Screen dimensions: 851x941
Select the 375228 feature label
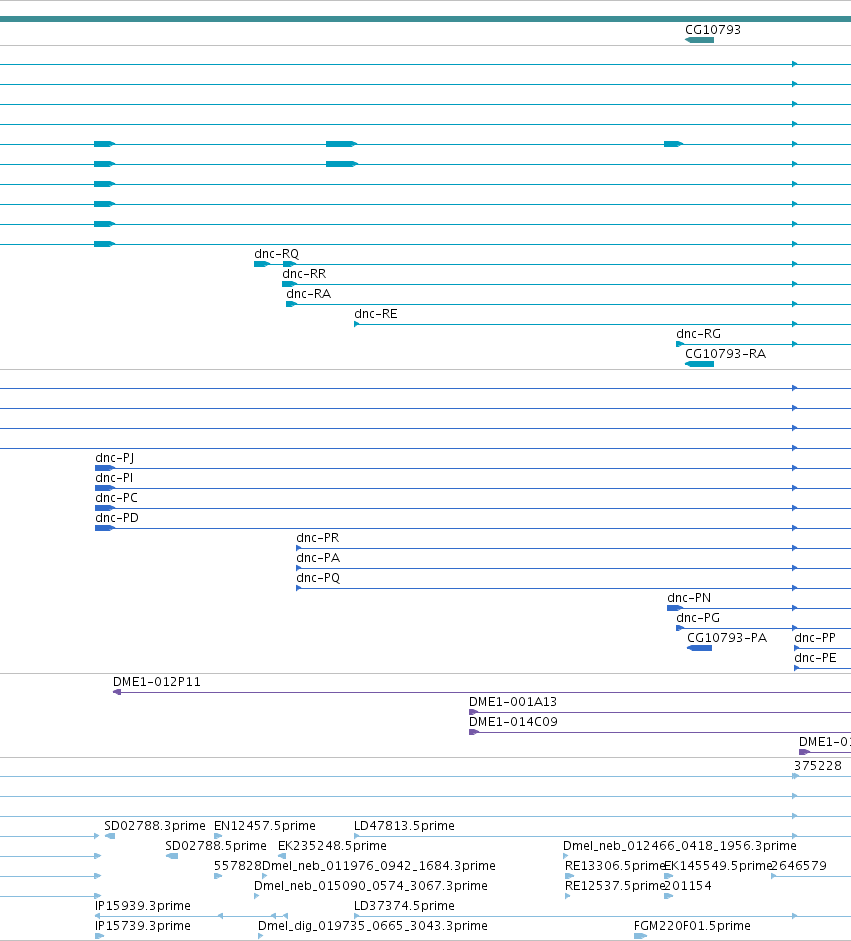tap(817, 766)
